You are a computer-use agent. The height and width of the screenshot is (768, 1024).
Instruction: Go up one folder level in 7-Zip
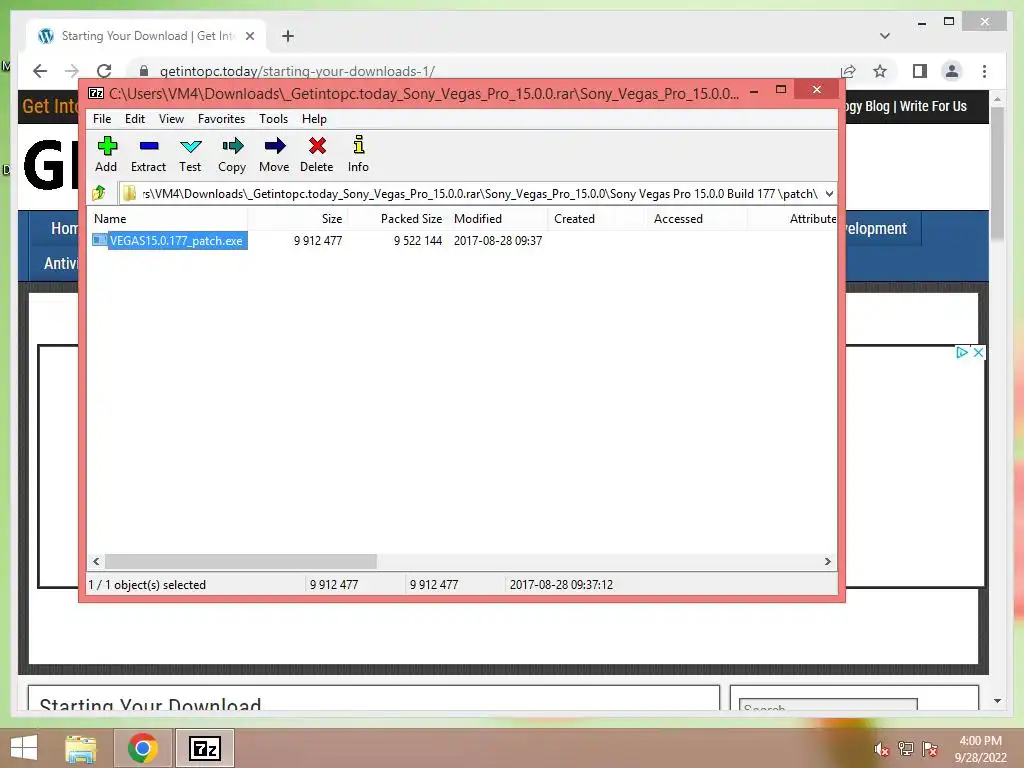tap(99, 193)
